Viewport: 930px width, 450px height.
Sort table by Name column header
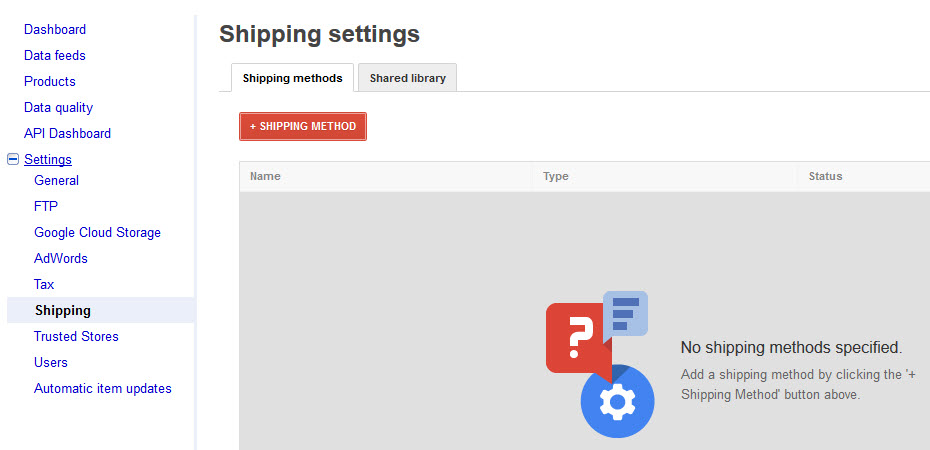(x=265, y=176)
